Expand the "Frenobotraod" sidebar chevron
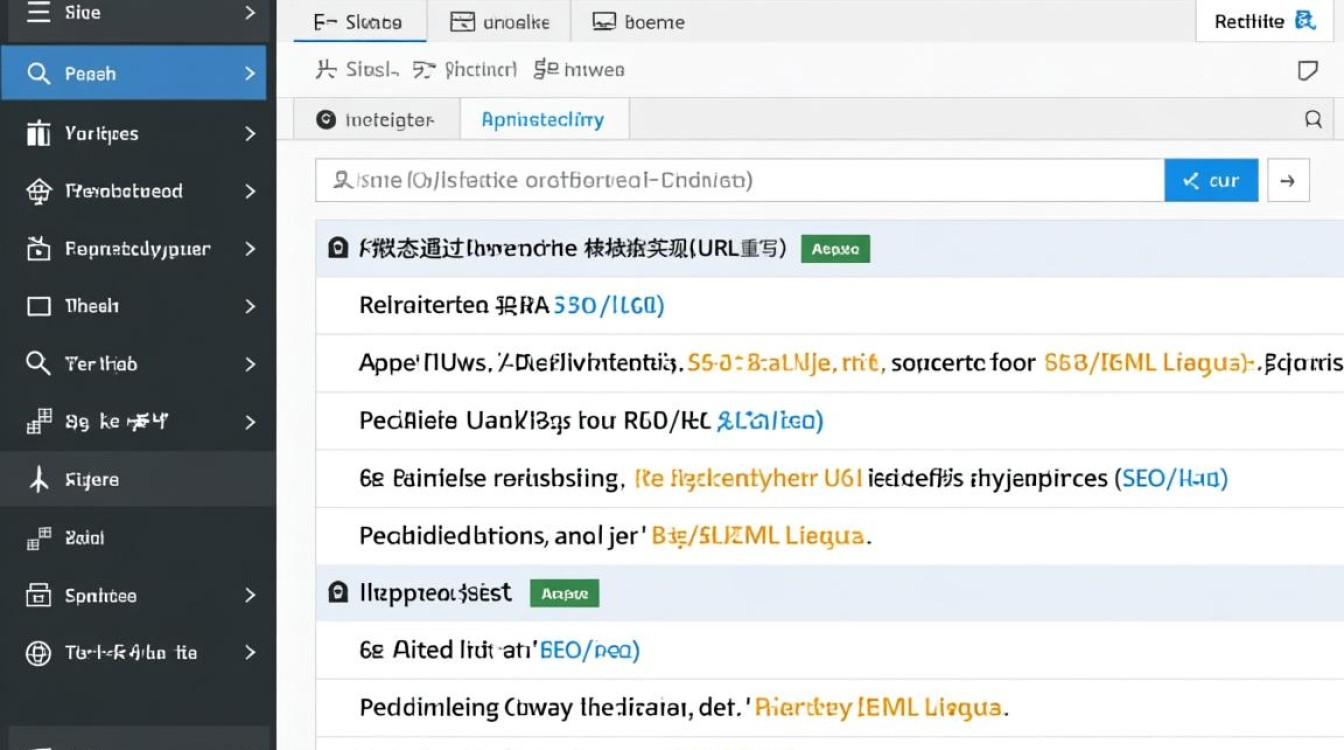The width and height of the screenshot is (1344, 750). pos(250,191)
